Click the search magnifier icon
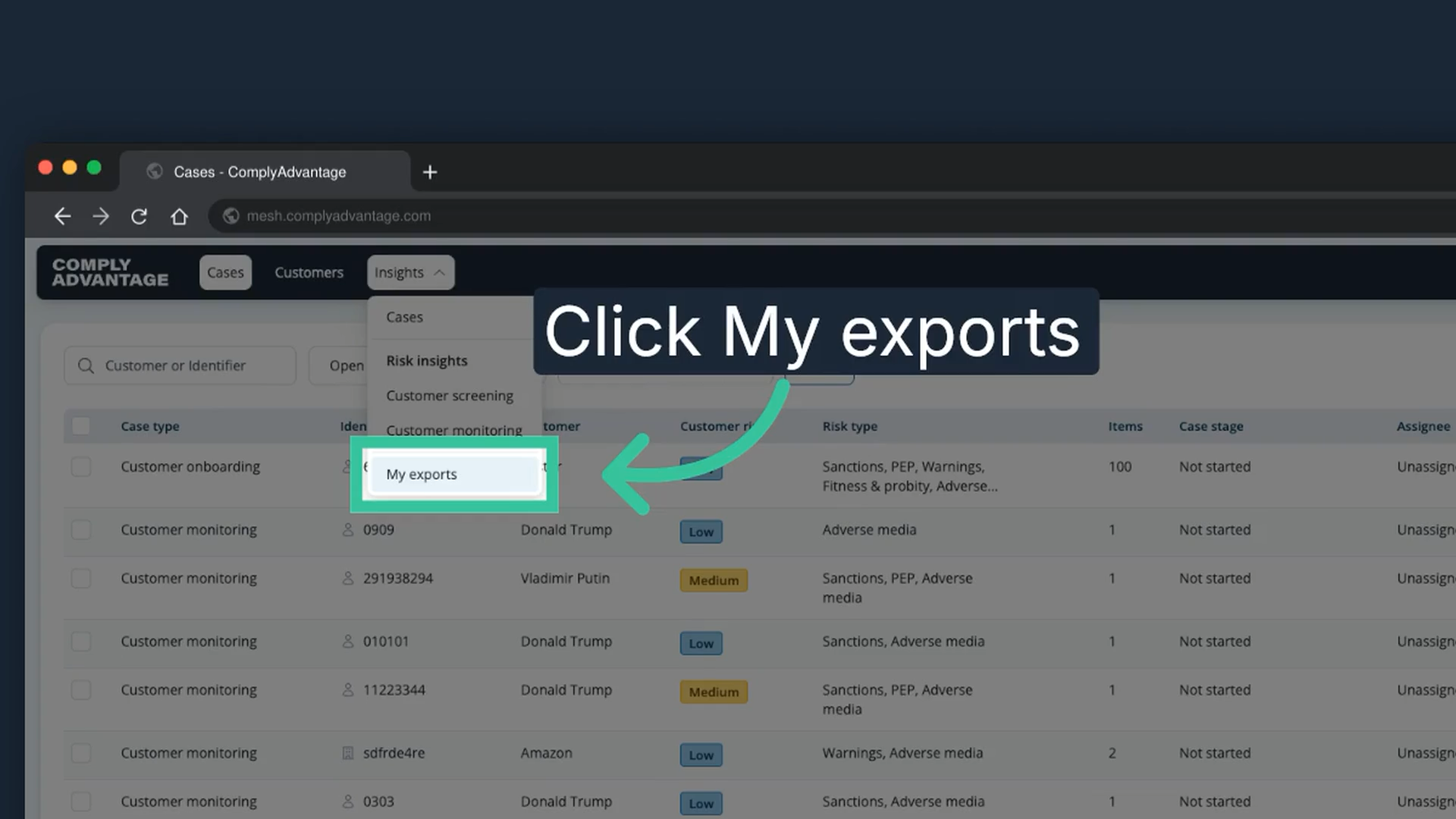 pyautogui.click(x=86, y=366)
